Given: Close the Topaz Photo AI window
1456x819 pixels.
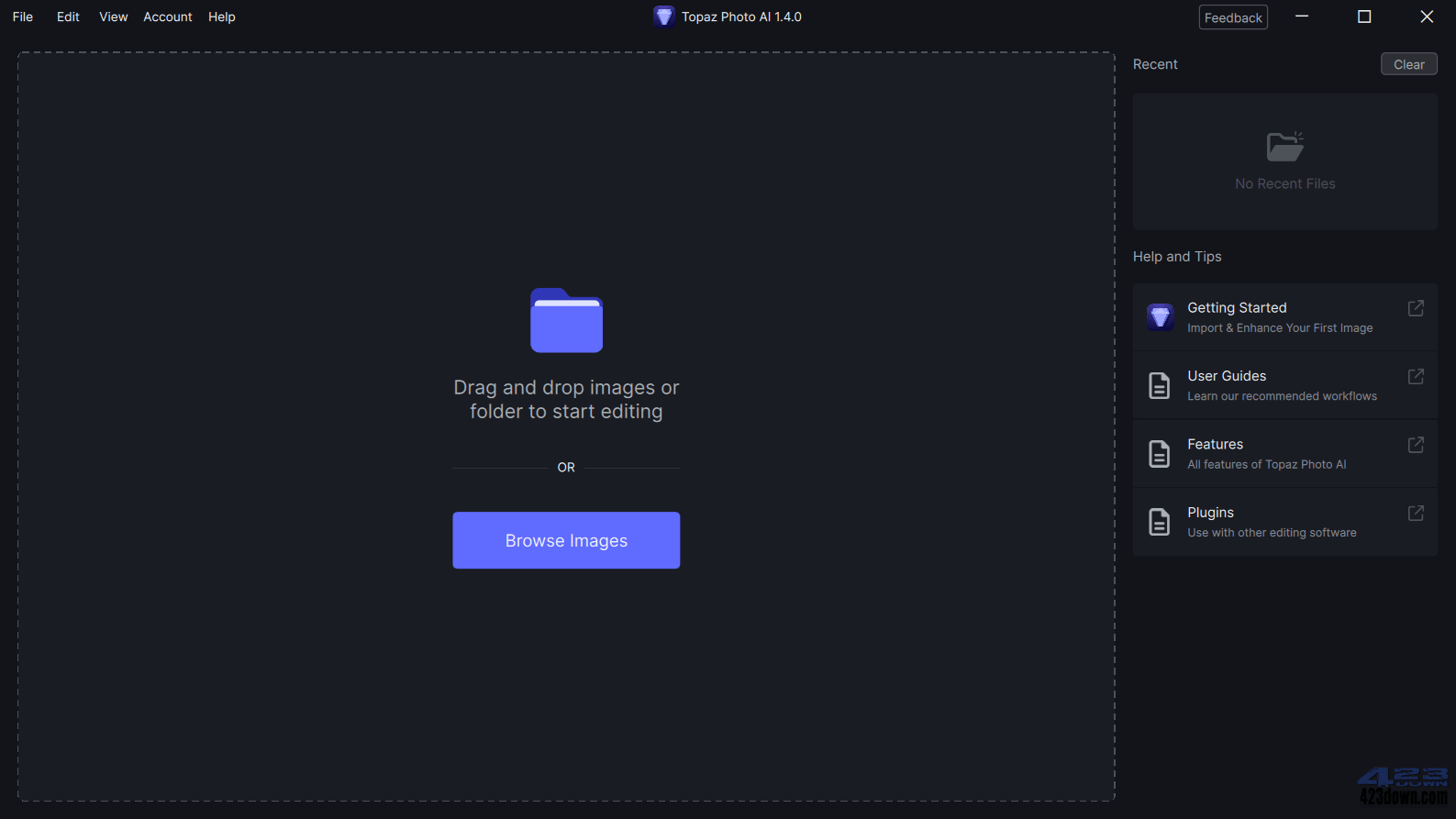Looking at the screenshot, I should 1427,17.
